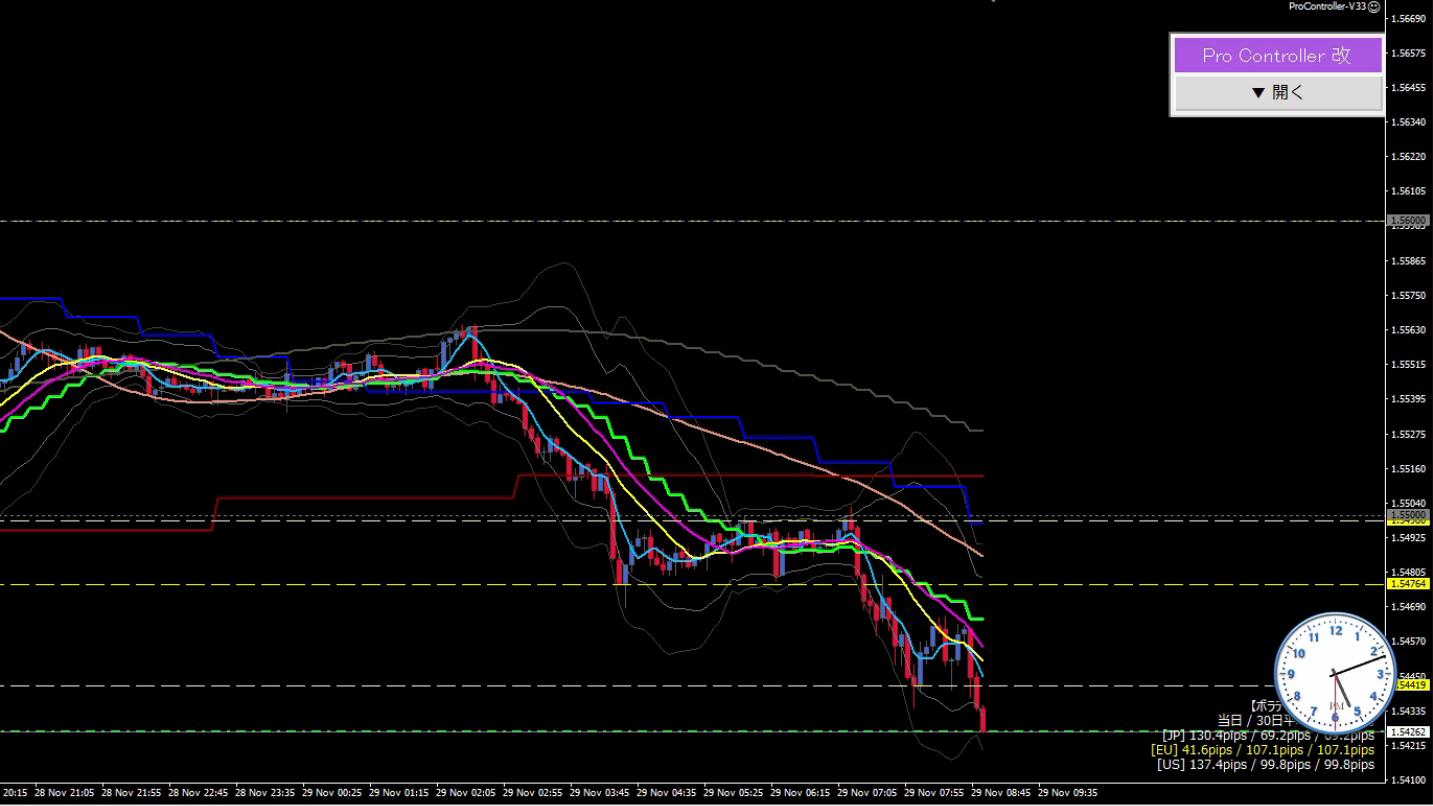Click the purple Pro Controller 改 header
This screenshot has width=1433, height=806.
[x=1277, y=55]
